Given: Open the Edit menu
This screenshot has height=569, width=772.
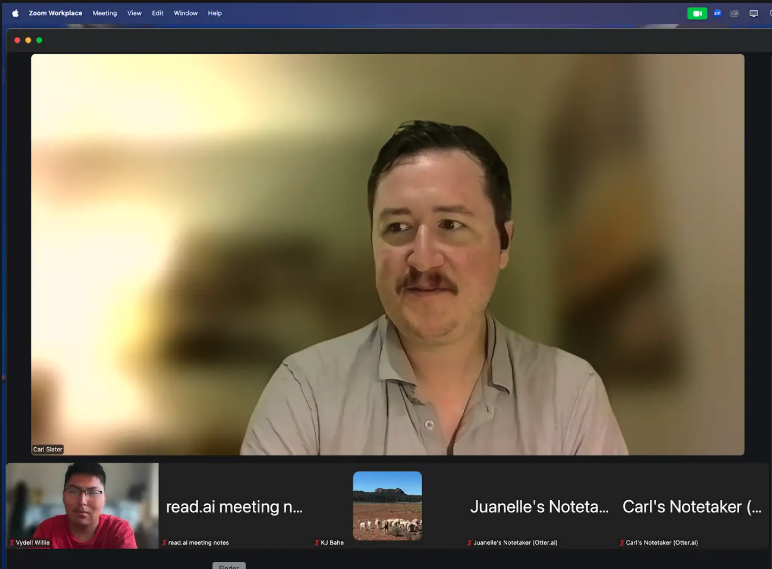Looking at the screenshot, I should pyautogui.click(x=158, y=13).
